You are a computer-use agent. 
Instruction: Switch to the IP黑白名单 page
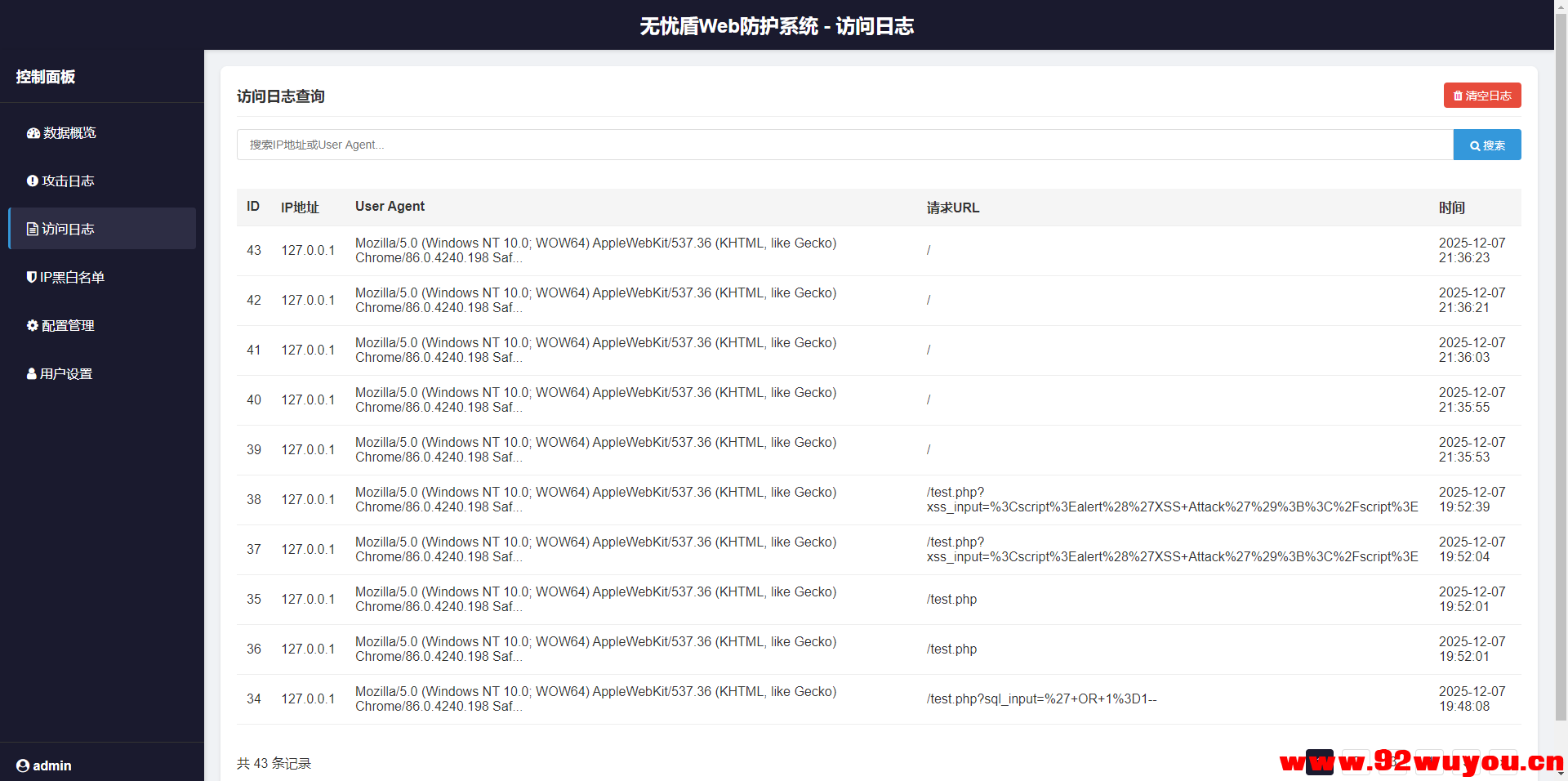pos(73,277)
